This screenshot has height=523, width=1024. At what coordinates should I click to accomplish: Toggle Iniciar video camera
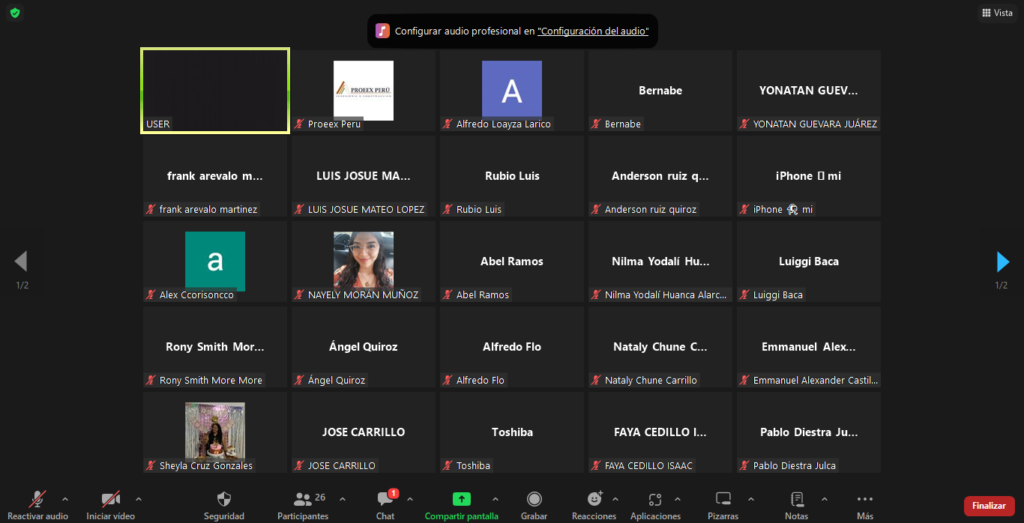[x=110, y=499]
